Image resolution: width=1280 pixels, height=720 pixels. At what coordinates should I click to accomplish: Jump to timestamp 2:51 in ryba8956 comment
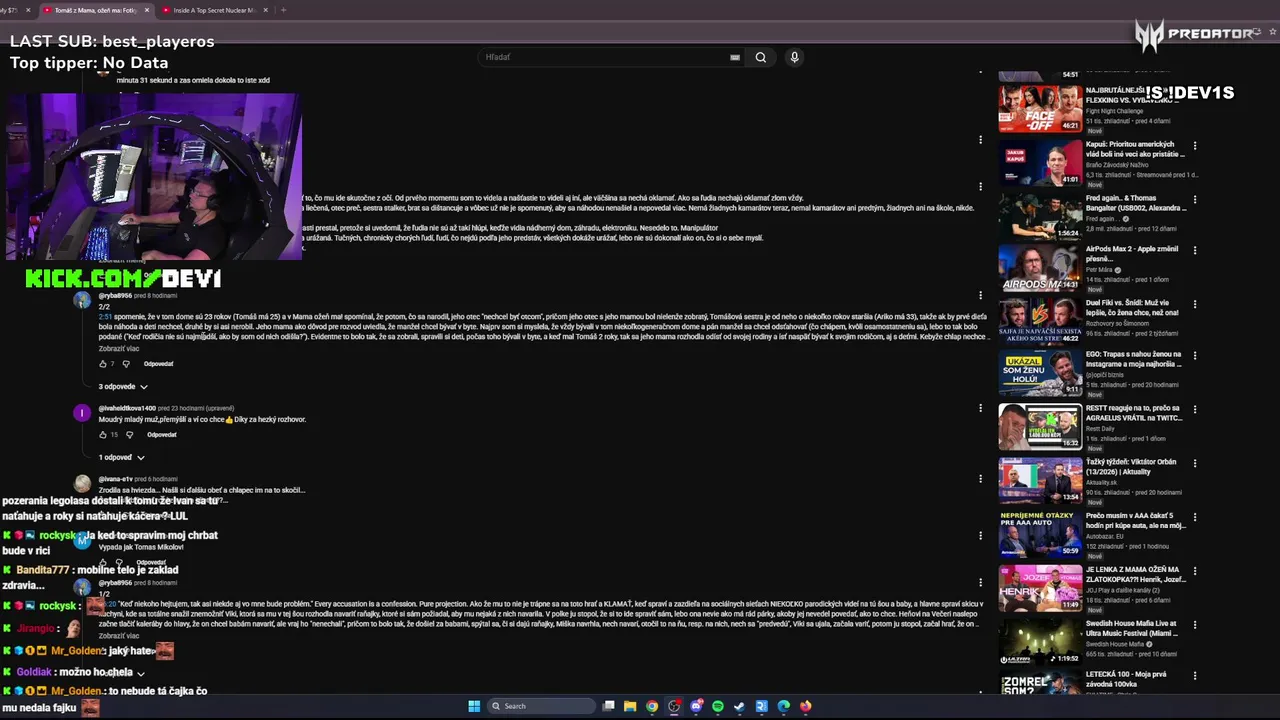pyautogui.click(x=105, y=317)
